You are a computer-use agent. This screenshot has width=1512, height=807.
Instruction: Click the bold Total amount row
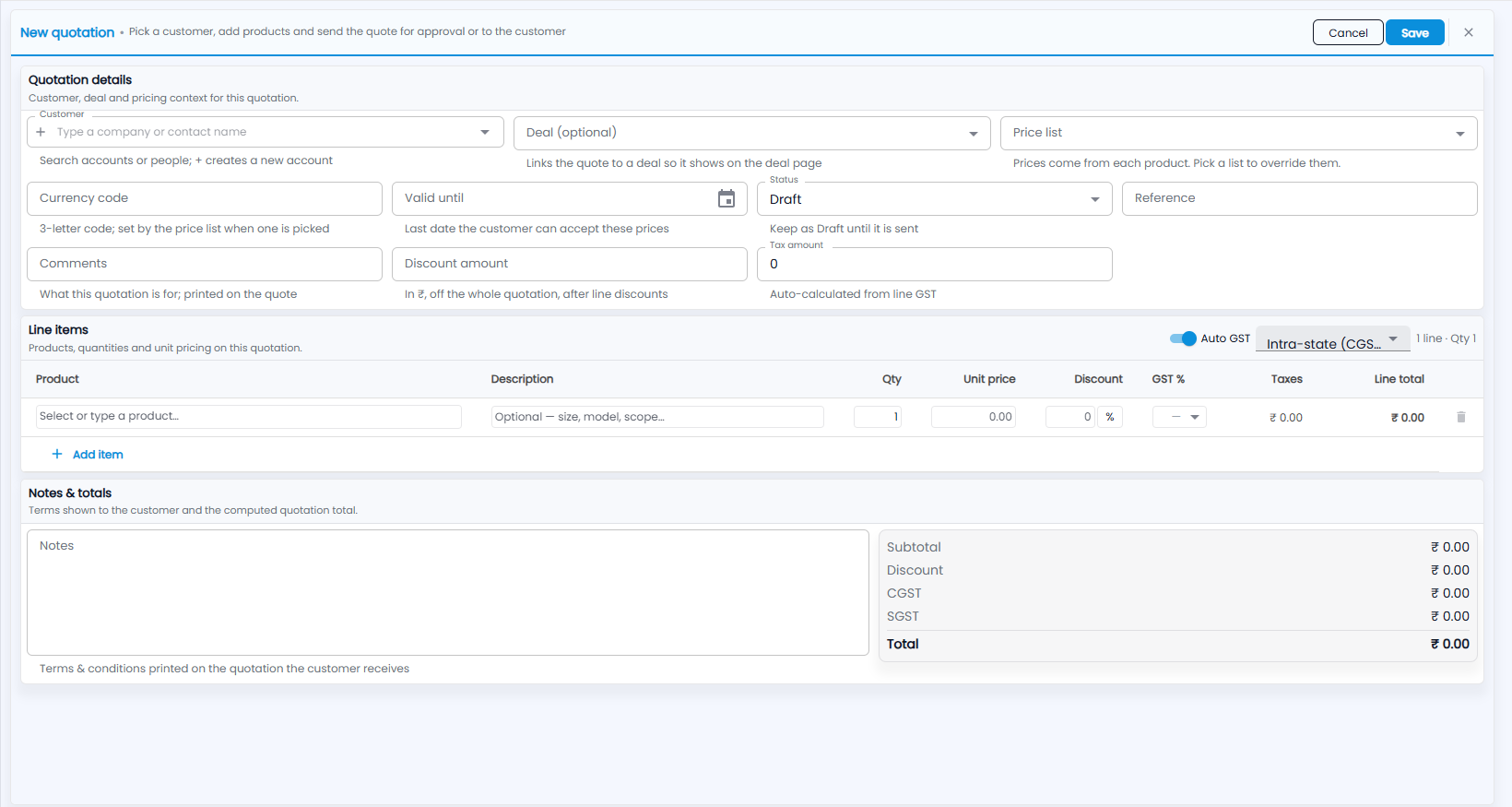click(1178, 644)
